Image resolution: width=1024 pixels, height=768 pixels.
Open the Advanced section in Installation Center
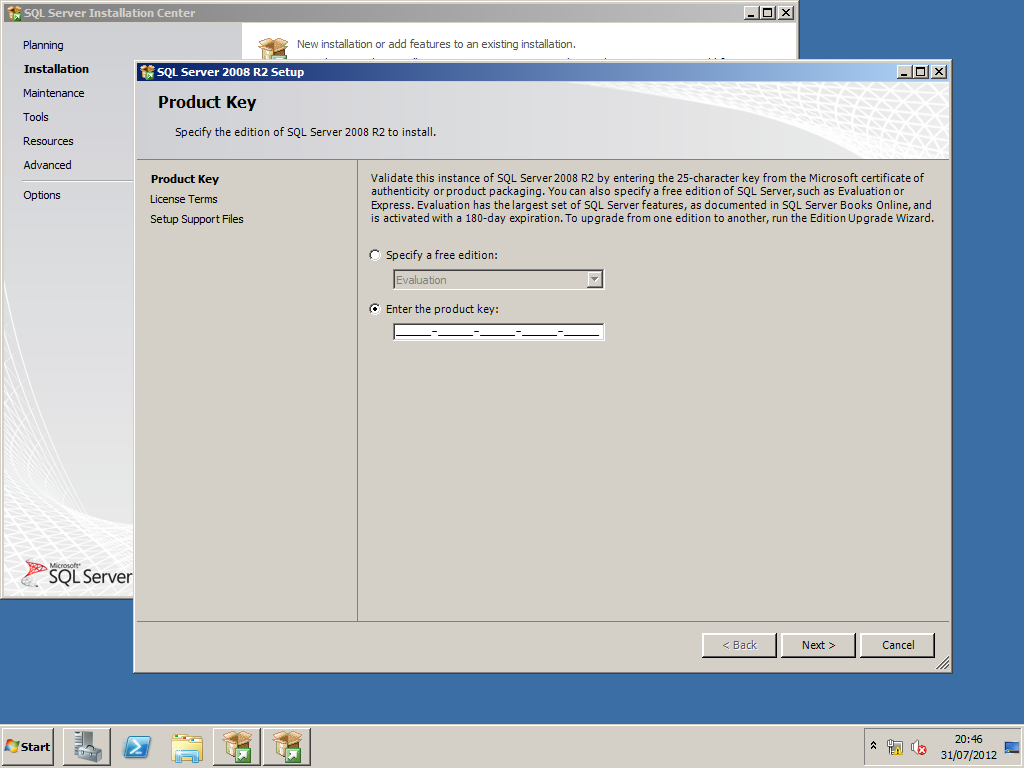coord(47,165)
